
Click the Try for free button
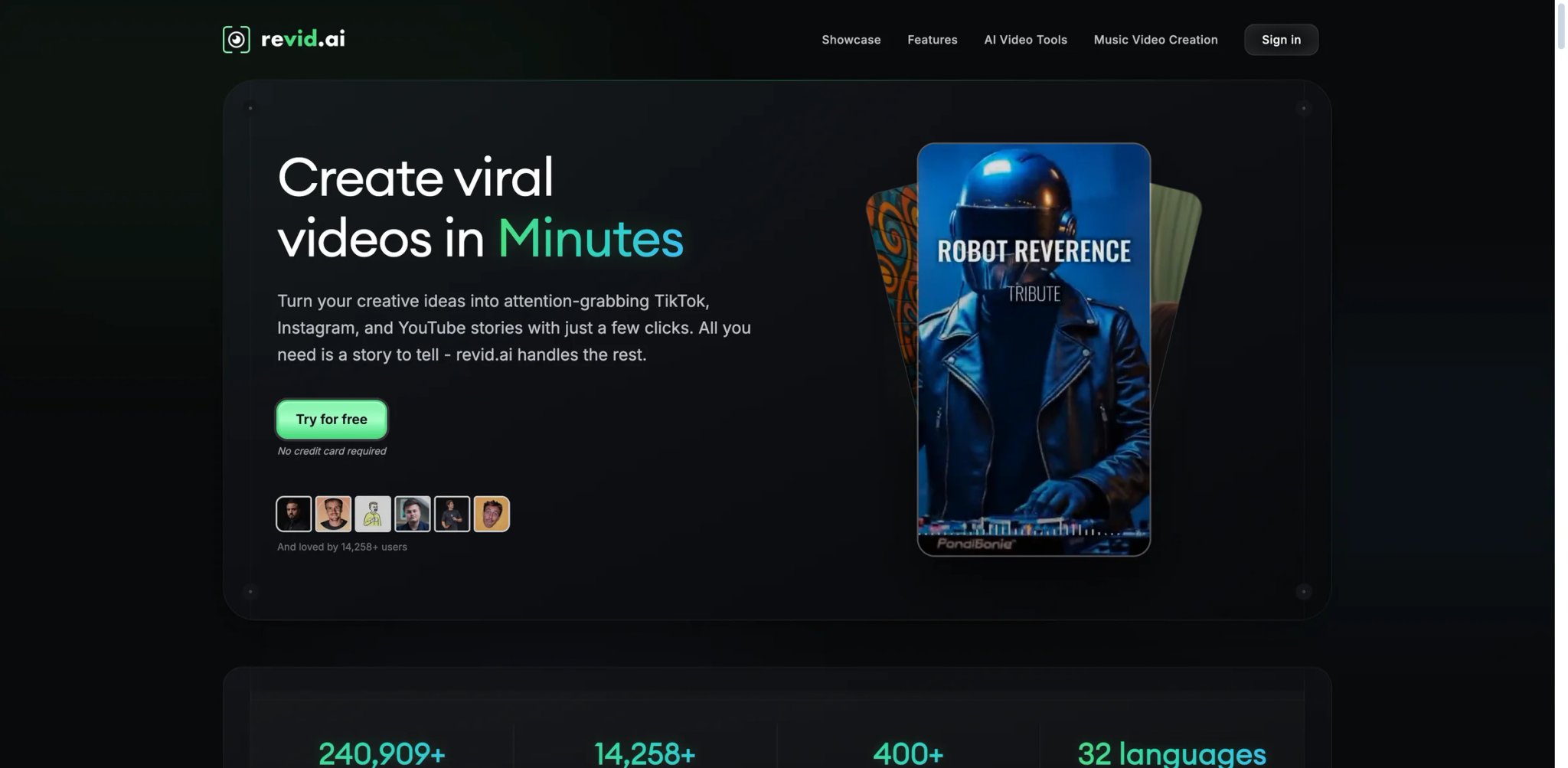click(332, 419)
